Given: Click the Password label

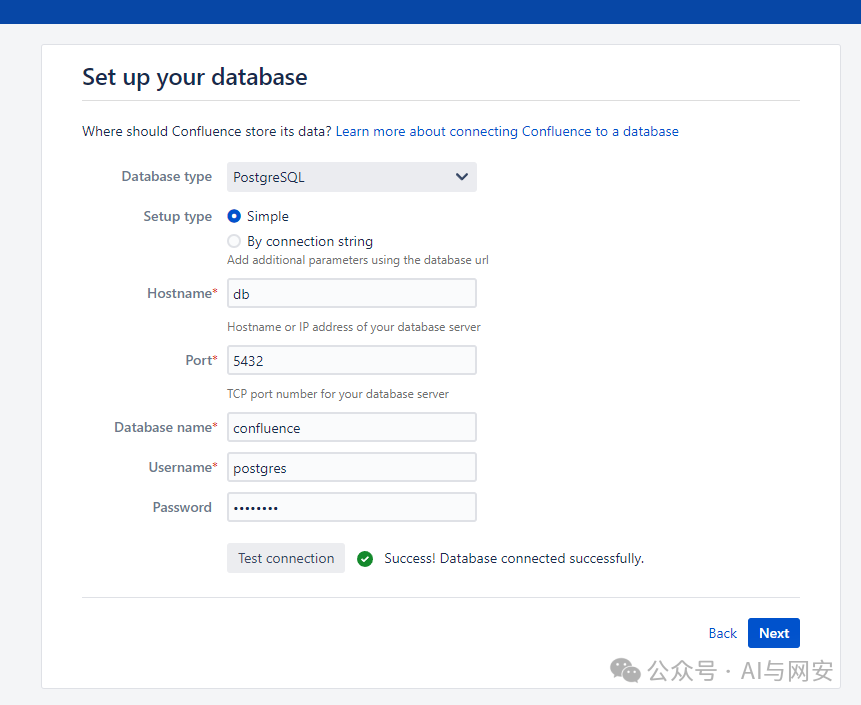Looking at the screenshot, I should tap(182, 507).
